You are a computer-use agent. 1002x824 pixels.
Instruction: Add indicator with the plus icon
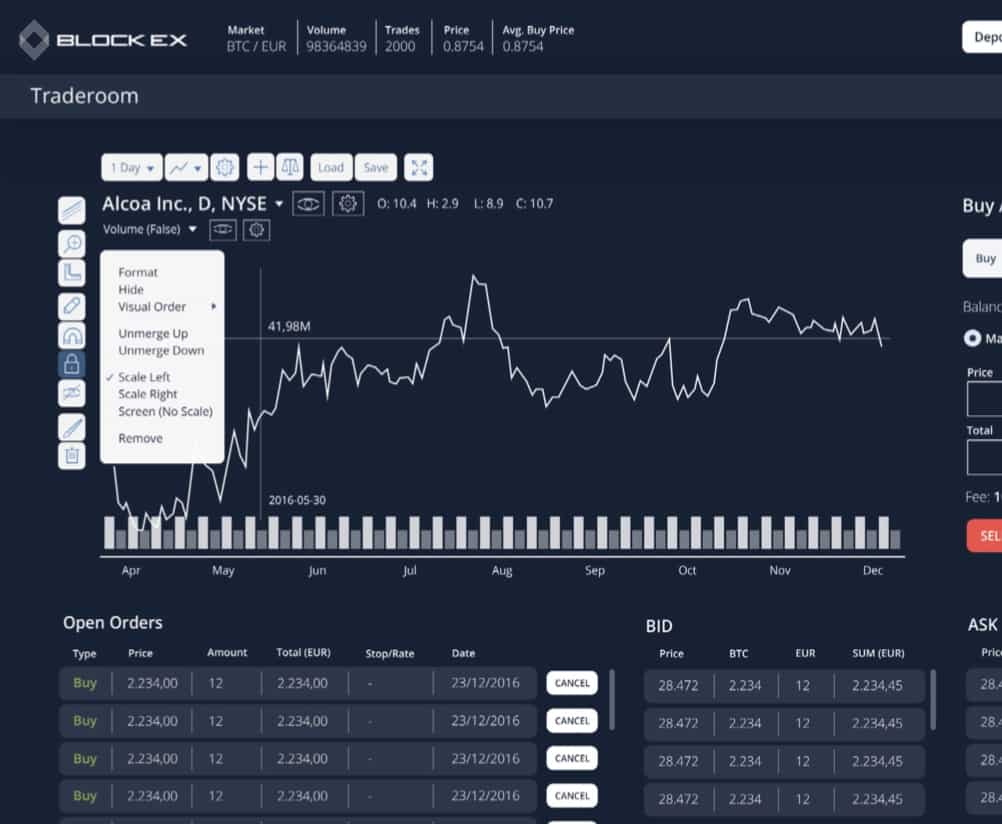tap(260, 167)
